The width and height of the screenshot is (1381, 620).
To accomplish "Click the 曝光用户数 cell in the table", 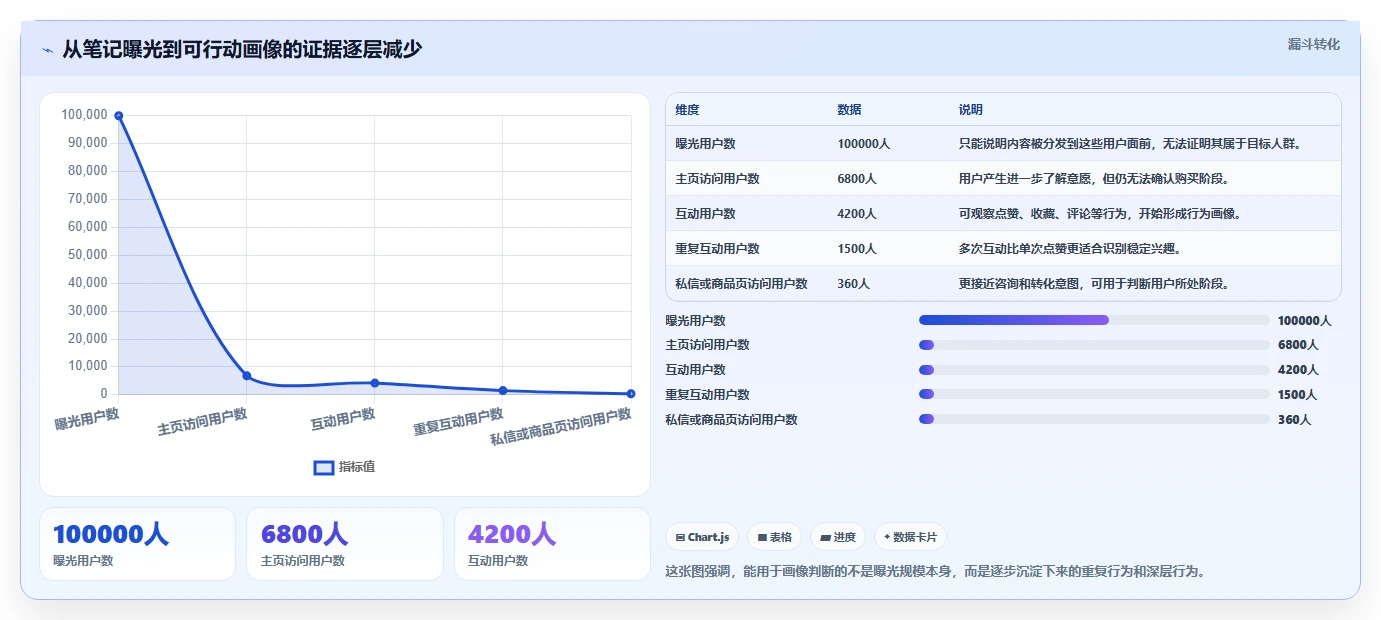I will click(x=705, y=144).
